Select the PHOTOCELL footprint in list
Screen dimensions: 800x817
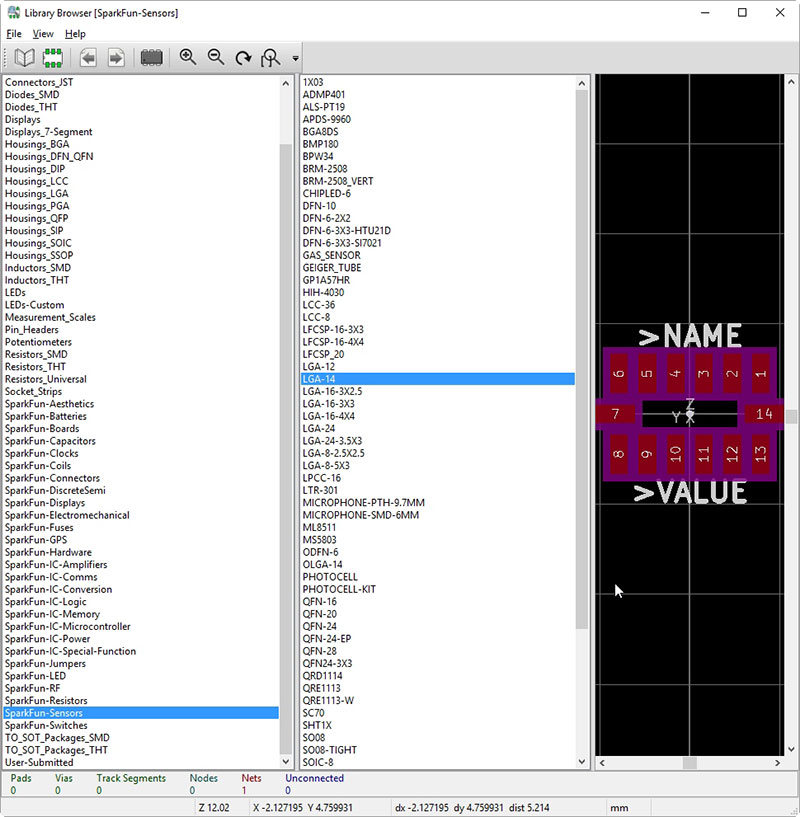(330, 577)
